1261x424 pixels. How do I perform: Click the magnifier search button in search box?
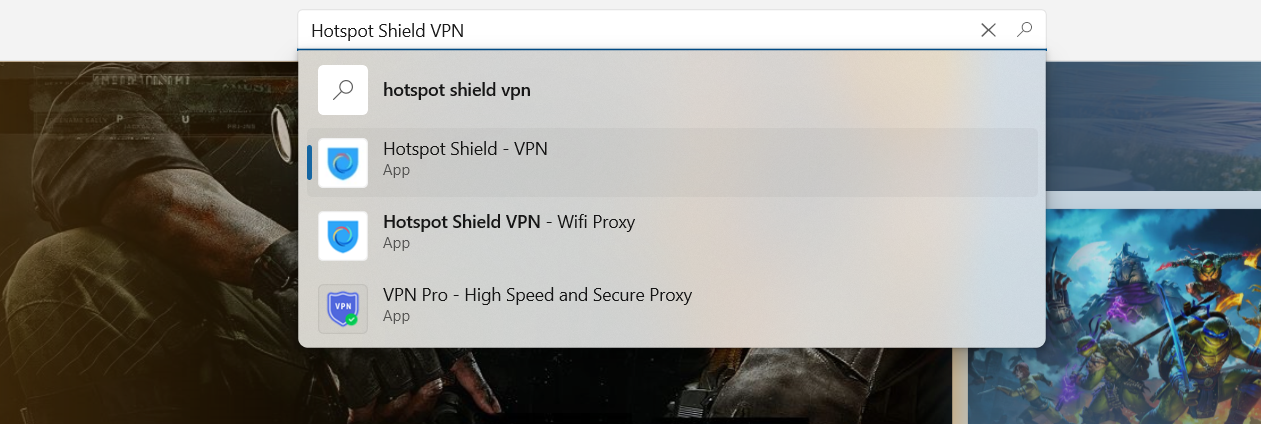coord(1024,30)
